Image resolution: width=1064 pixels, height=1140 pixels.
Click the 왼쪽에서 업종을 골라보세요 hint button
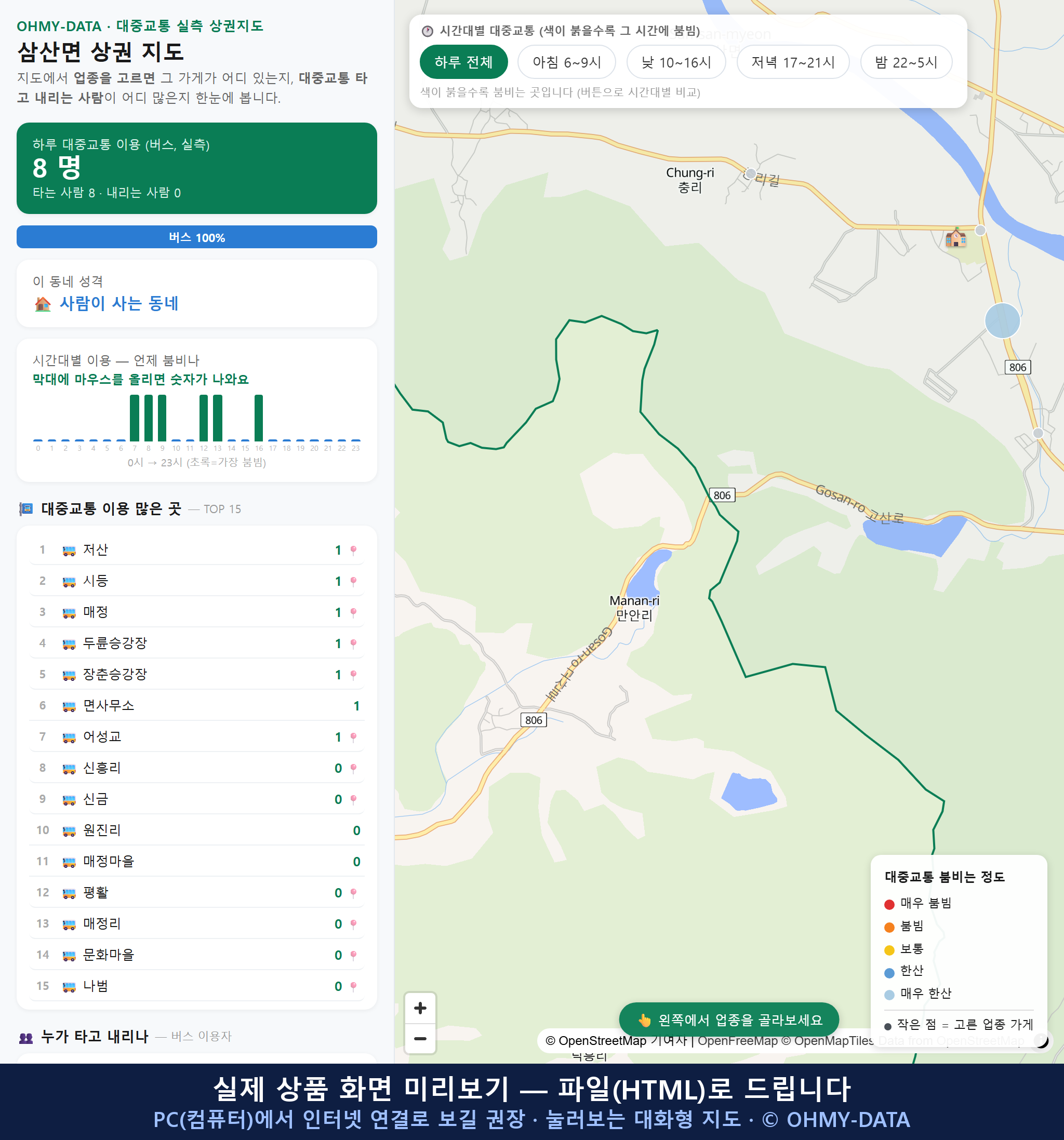coord(729,1020)
